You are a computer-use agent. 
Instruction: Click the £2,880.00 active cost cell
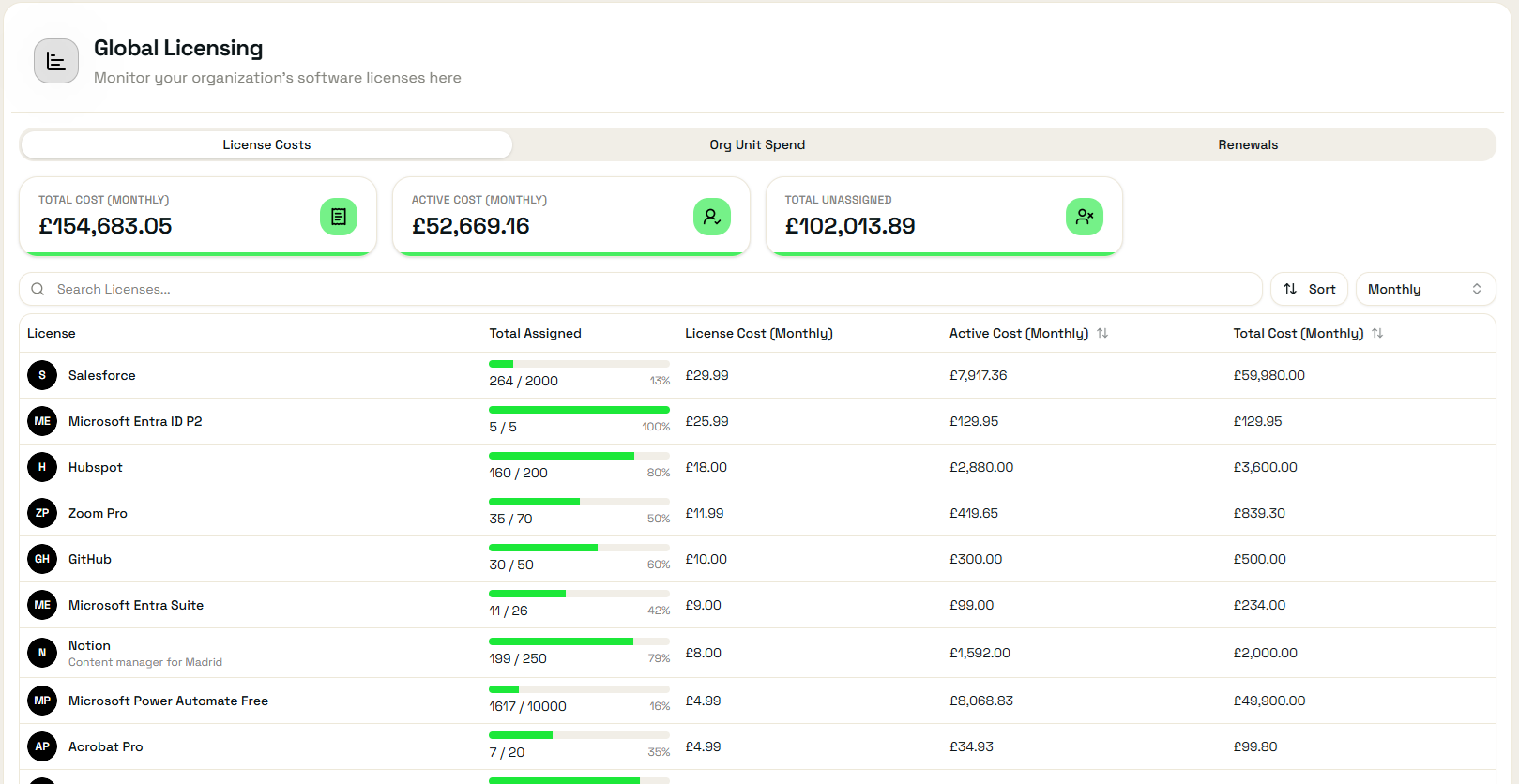pos(981,467)
